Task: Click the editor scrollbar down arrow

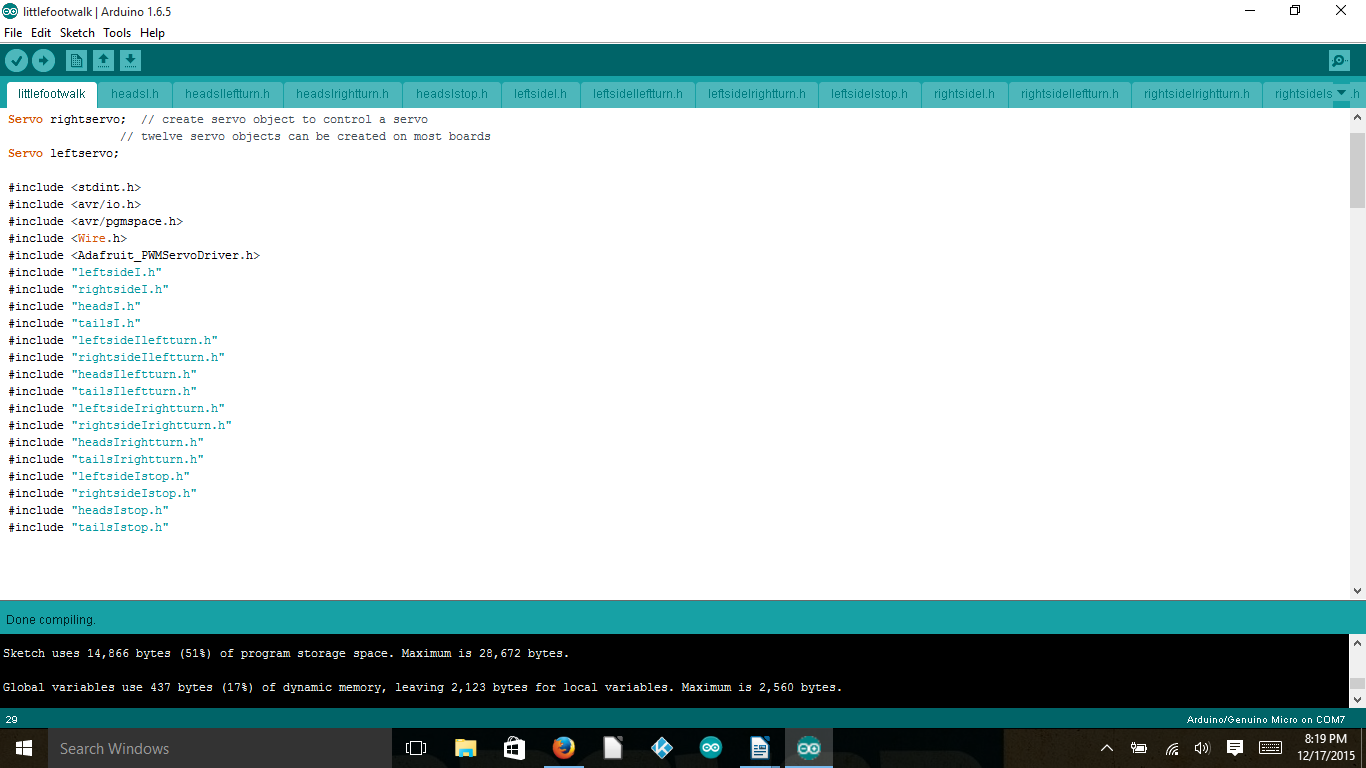Action: 1357,590
